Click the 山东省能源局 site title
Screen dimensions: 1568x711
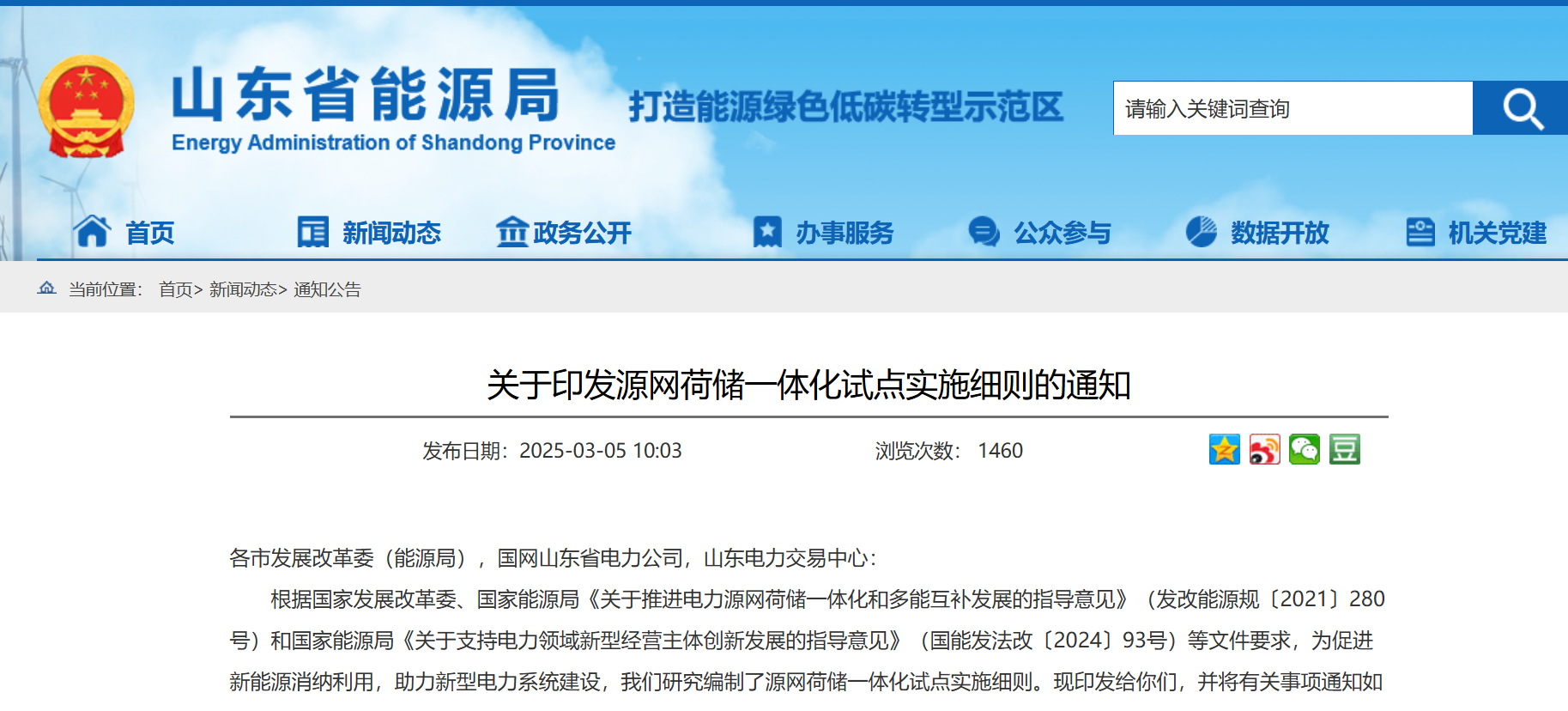pos(366,94)
